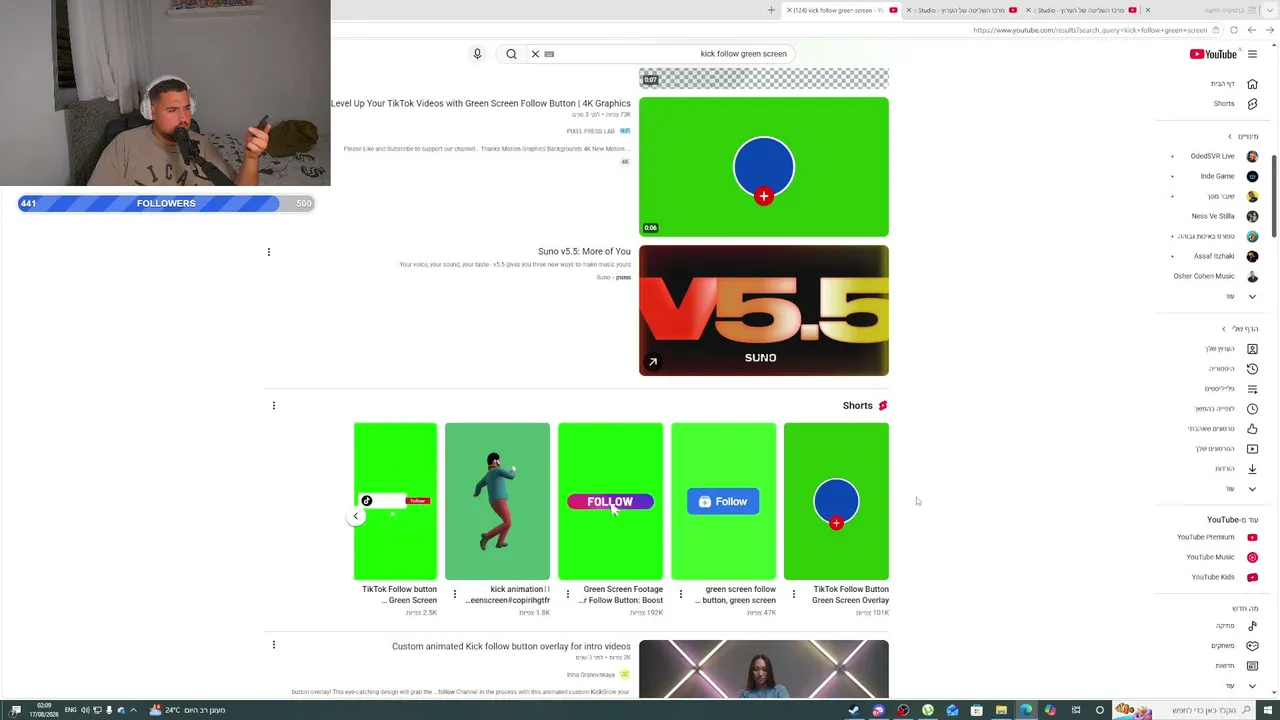Open the News explore icon in sidebar
The image size is (1280, 720).
(1252, 666)
